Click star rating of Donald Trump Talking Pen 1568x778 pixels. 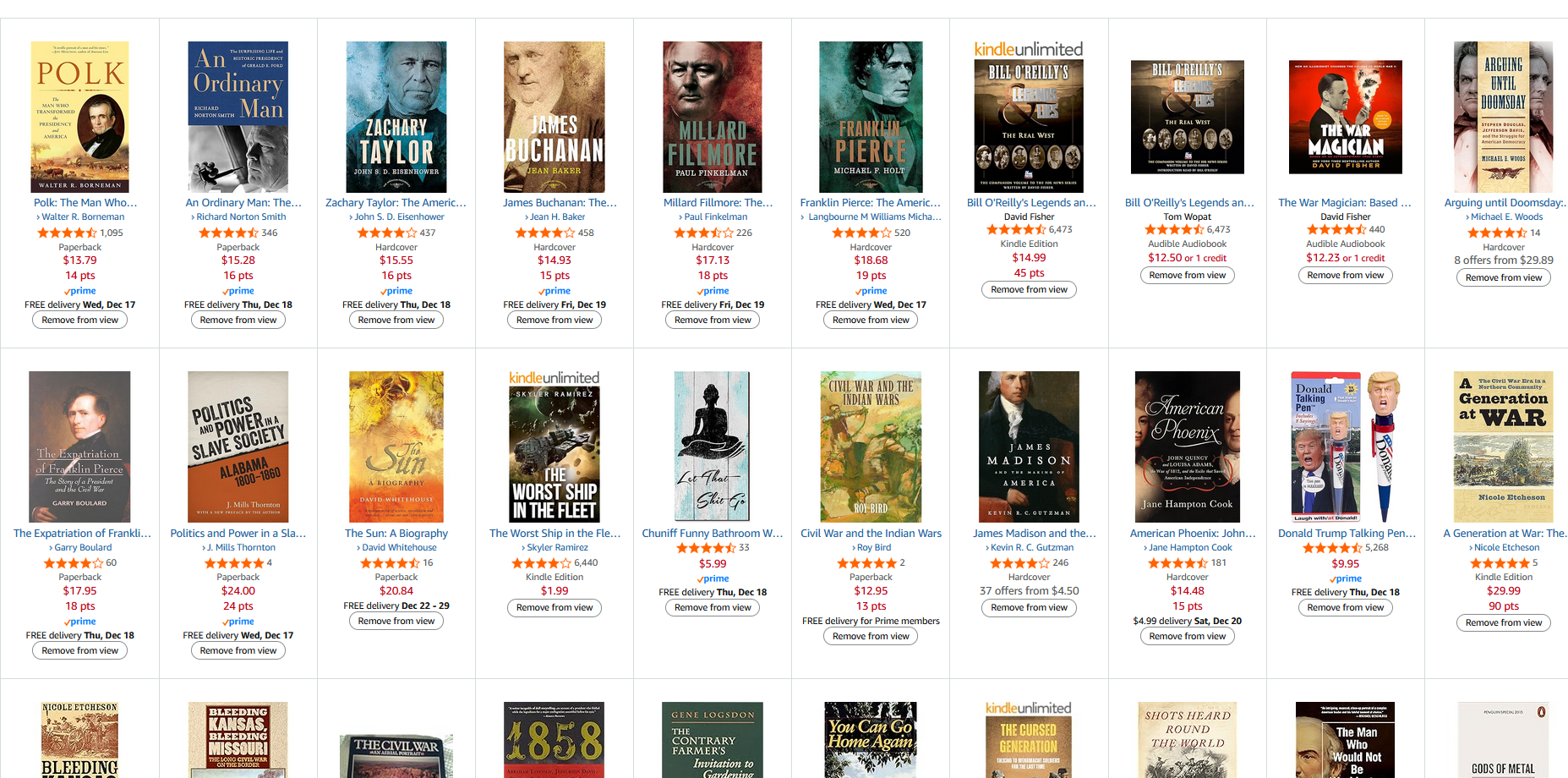pyautogui.click(x=1332, y=548)
